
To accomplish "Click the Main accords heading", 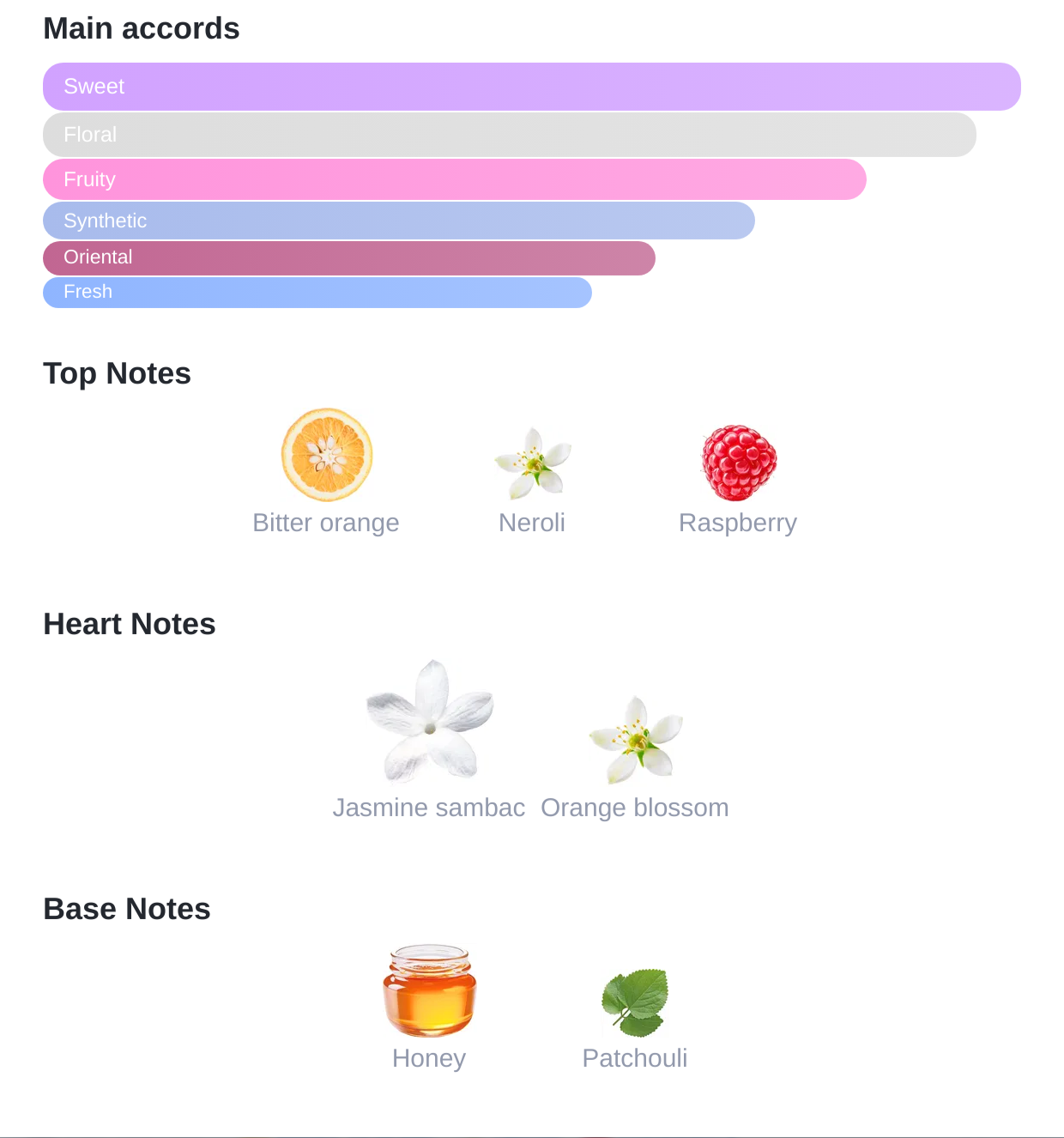I will 142,28.
